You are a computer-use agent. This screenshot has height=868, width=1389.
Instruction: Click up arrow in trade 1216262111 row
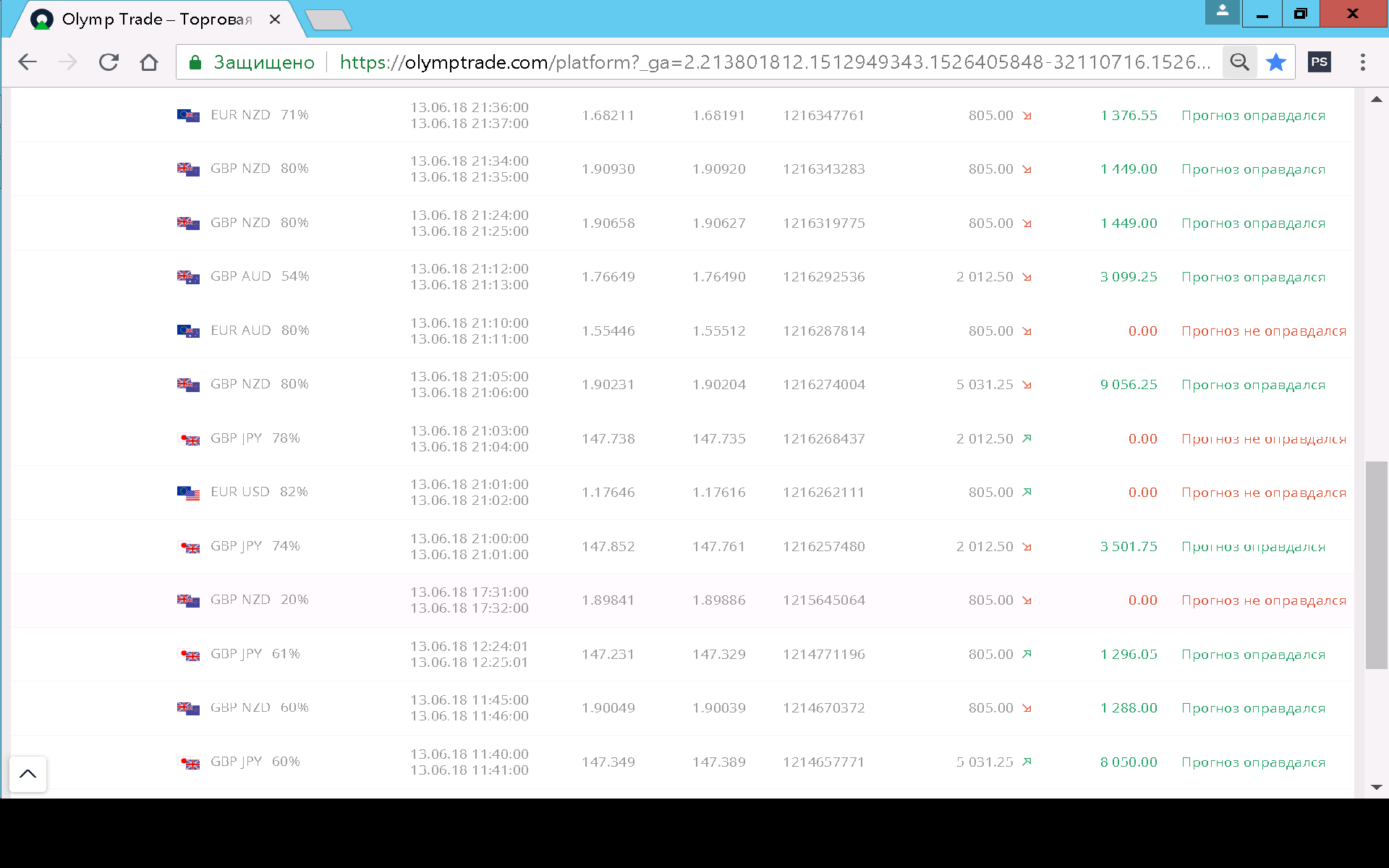click(1027, 492)
